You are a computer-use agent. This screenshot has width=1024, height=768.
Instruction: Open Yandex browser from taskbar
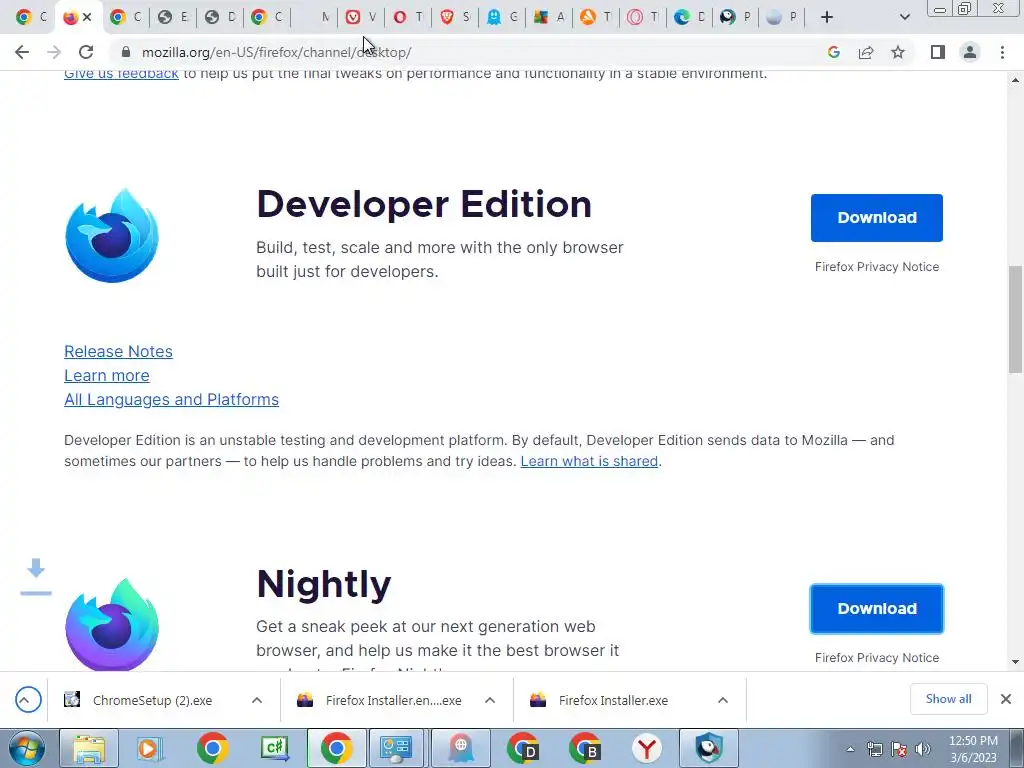[x=647, y=748]
